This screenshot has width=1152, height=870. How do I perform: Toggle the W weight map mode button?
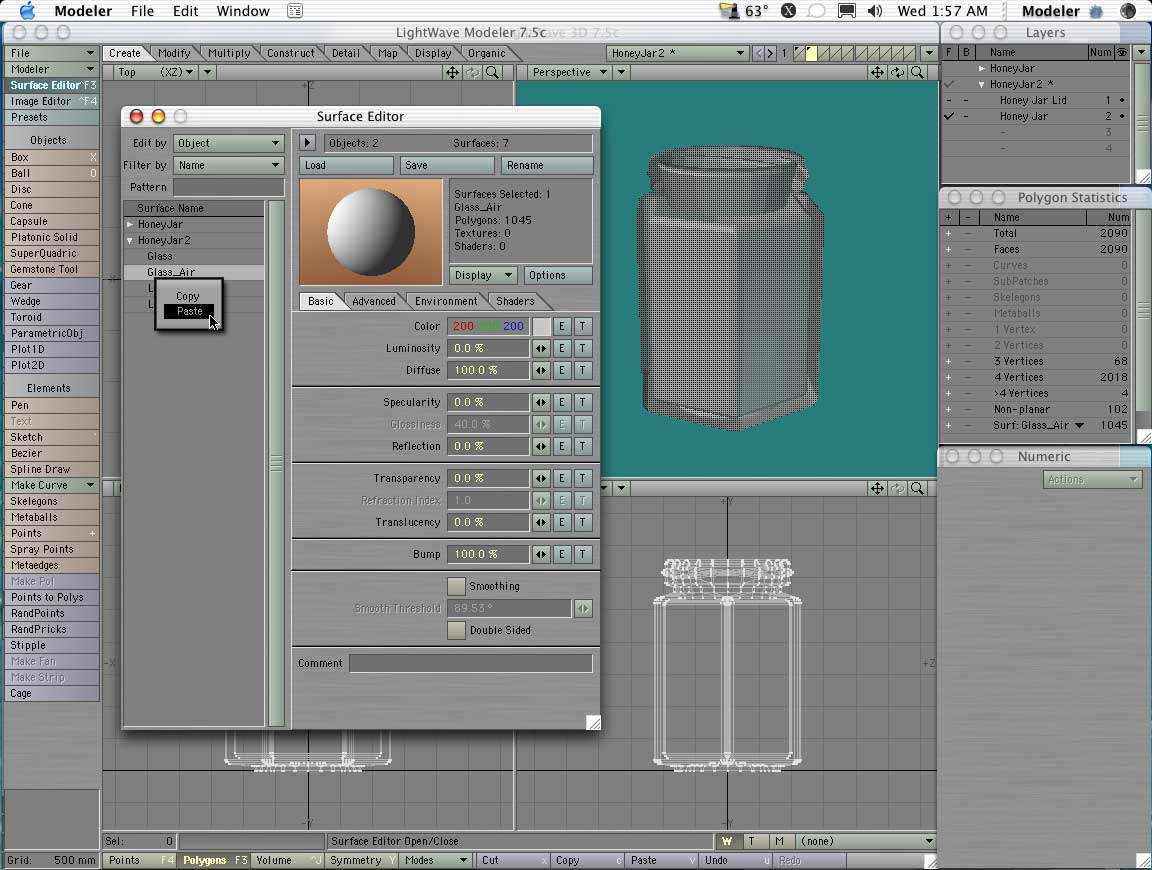pos(727,841)
